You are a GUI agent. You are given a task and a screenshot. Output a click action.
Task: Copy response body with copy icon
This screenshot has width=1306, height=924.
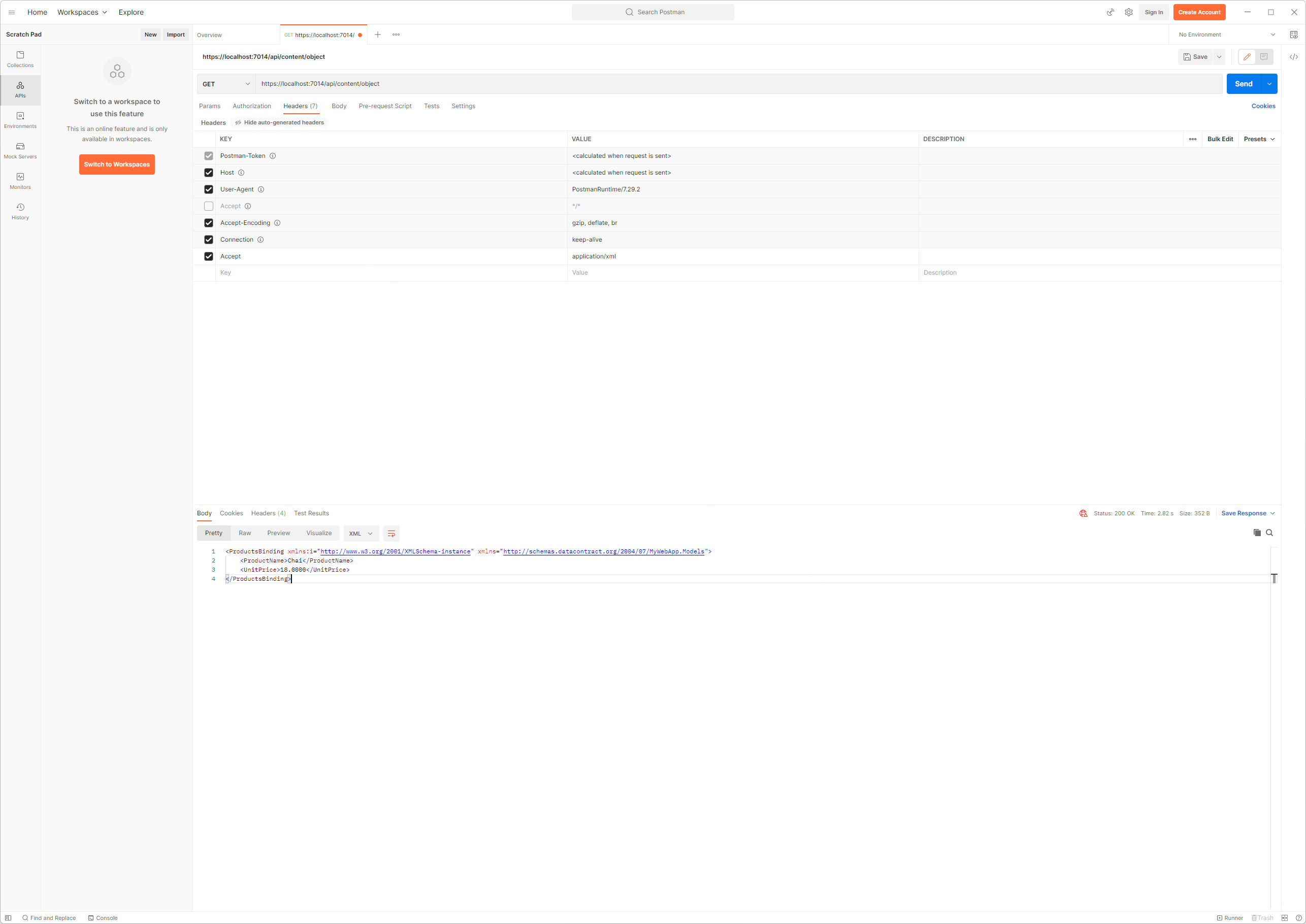(x=1256, y=533)
